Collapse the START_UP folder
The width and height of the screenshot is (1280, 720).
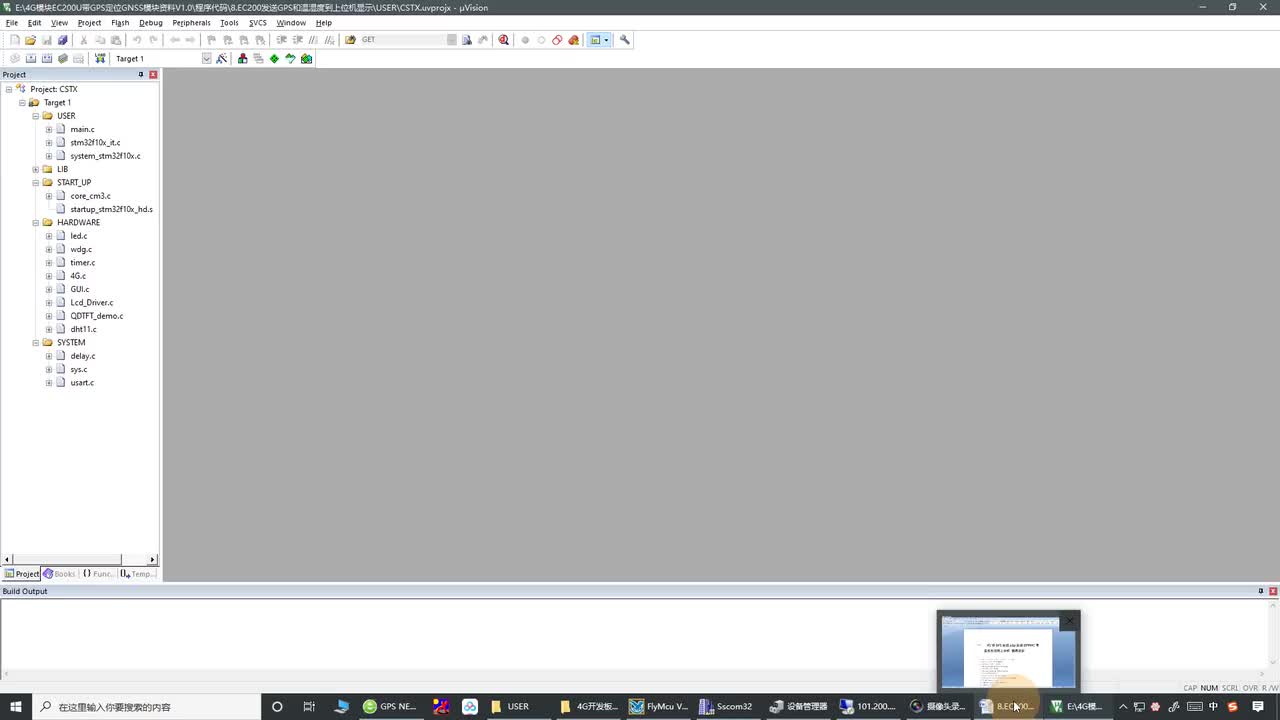pyautogui.click(x=35, y=182)
